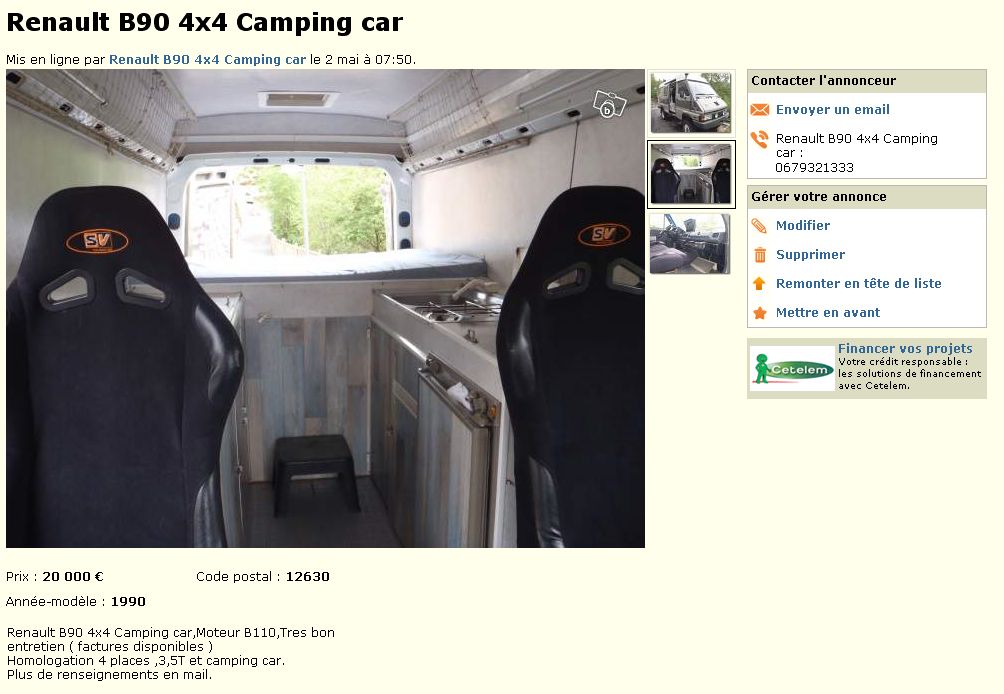Click the trash can Supprimer icon
Viewport: 1004px width, 694px height.
click(x=759, y=255)
